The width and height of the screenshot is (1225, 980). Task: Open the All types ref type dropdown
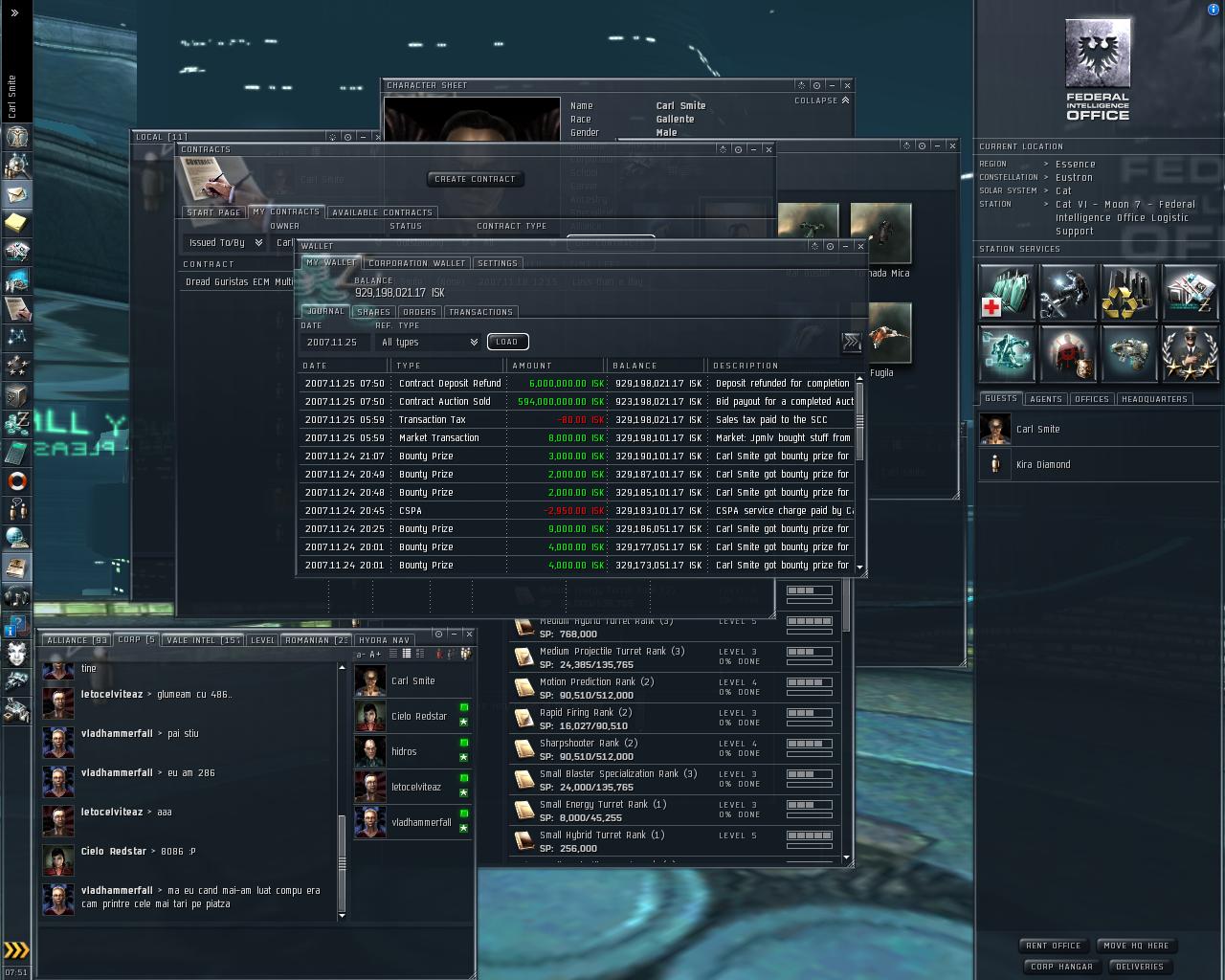click(x=428, y=342)
